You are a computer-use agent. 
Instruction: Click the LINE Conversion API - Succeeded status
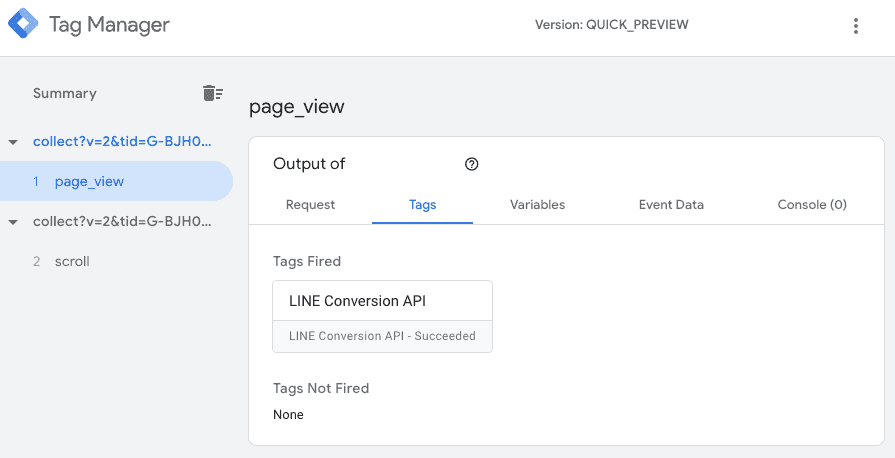[382, 336]
